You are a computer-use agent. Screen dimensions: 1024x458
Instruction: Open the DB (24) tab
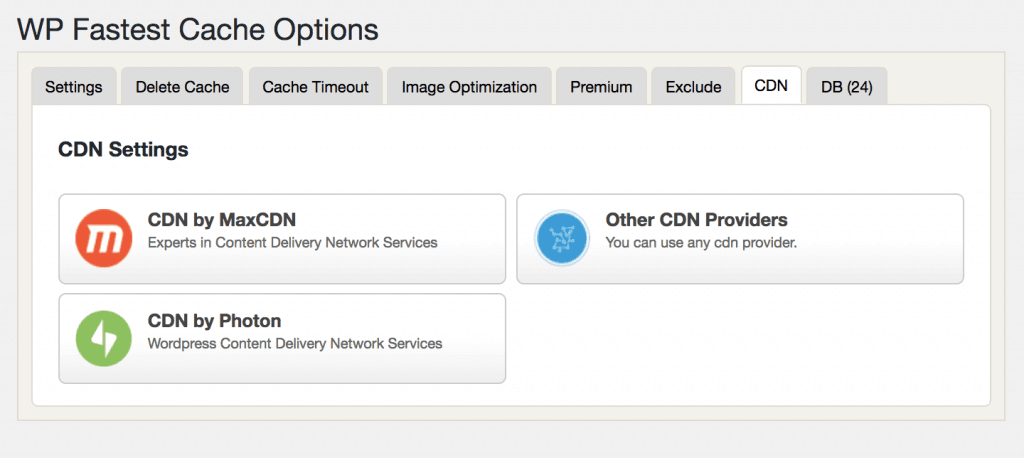click(x=846, y=86)
